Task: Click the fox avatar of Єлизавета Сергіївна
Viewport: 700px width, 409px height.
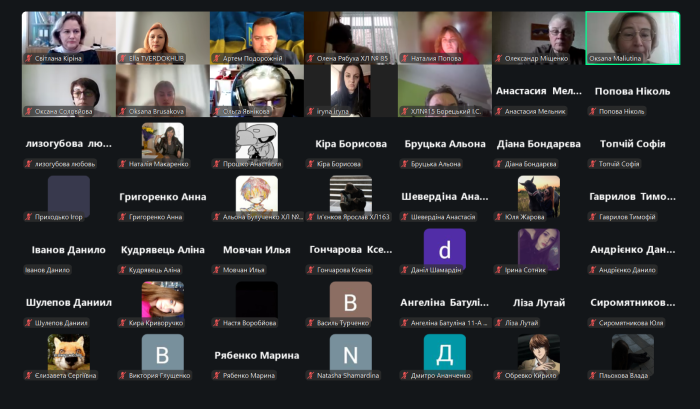Action: click(x=68, y=352)
